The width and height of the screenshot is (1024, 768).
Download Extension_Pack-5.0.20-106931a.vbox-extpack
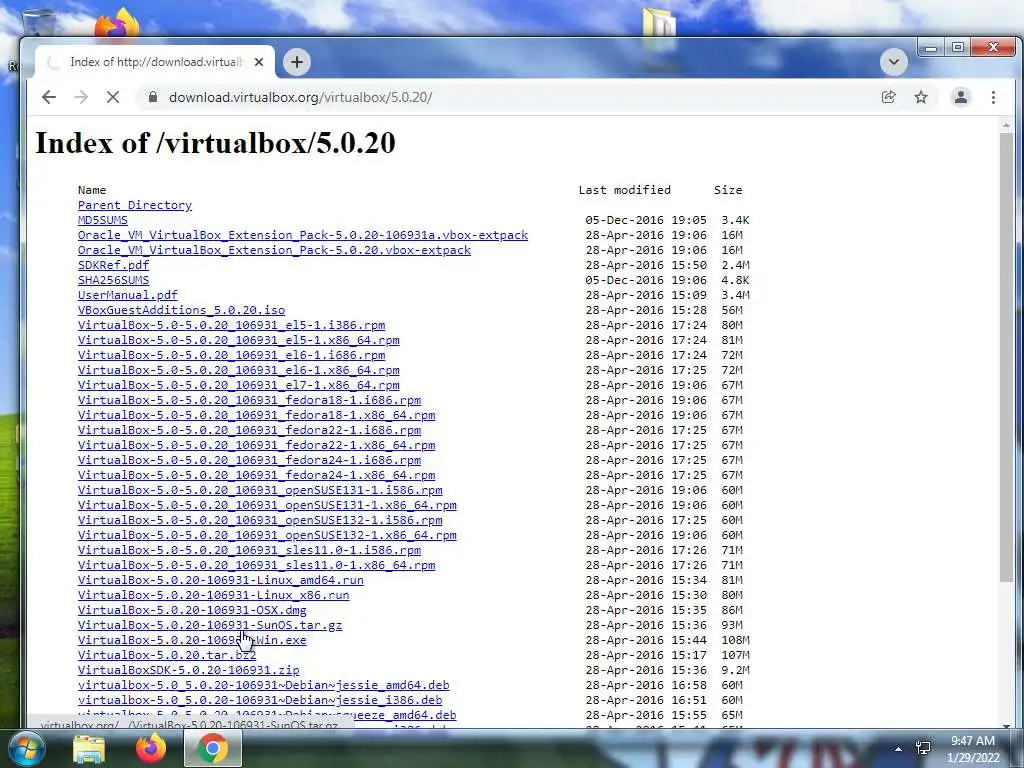(303, 235)
